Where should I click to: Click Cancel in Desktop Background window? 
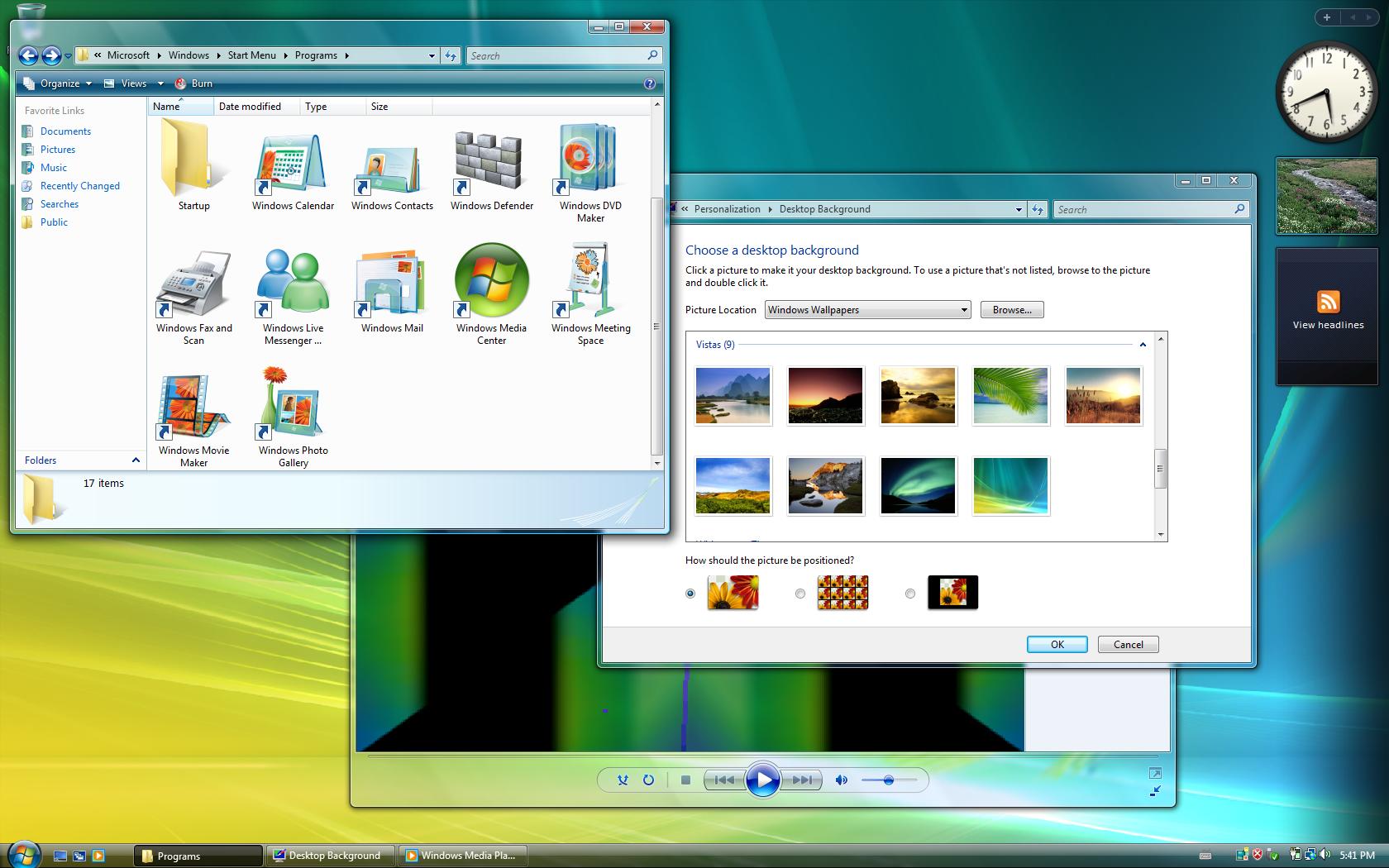[x=1129, y=645]
